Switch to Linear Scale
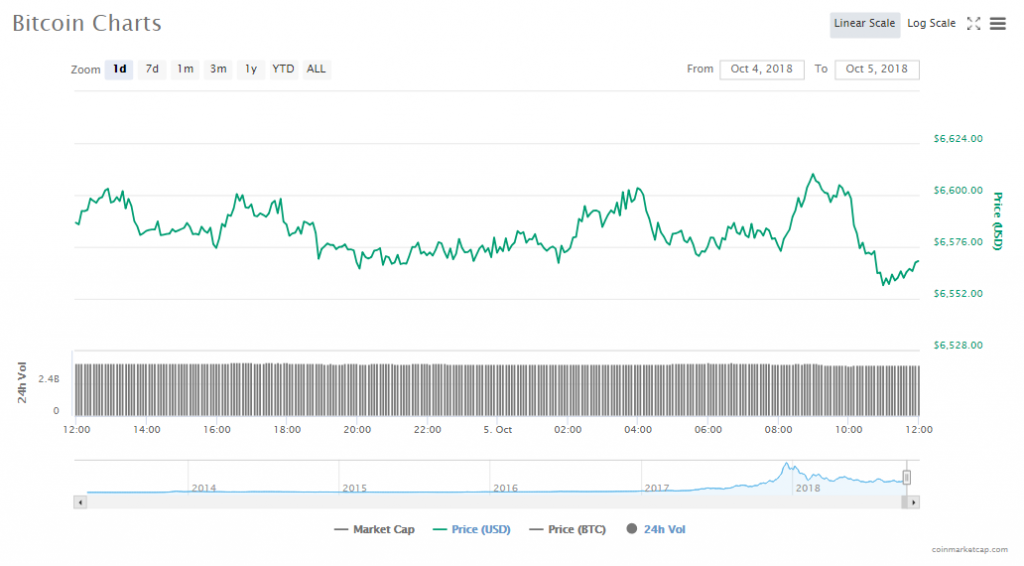The height and width of the screenshot is (566, 1024). 864,24
